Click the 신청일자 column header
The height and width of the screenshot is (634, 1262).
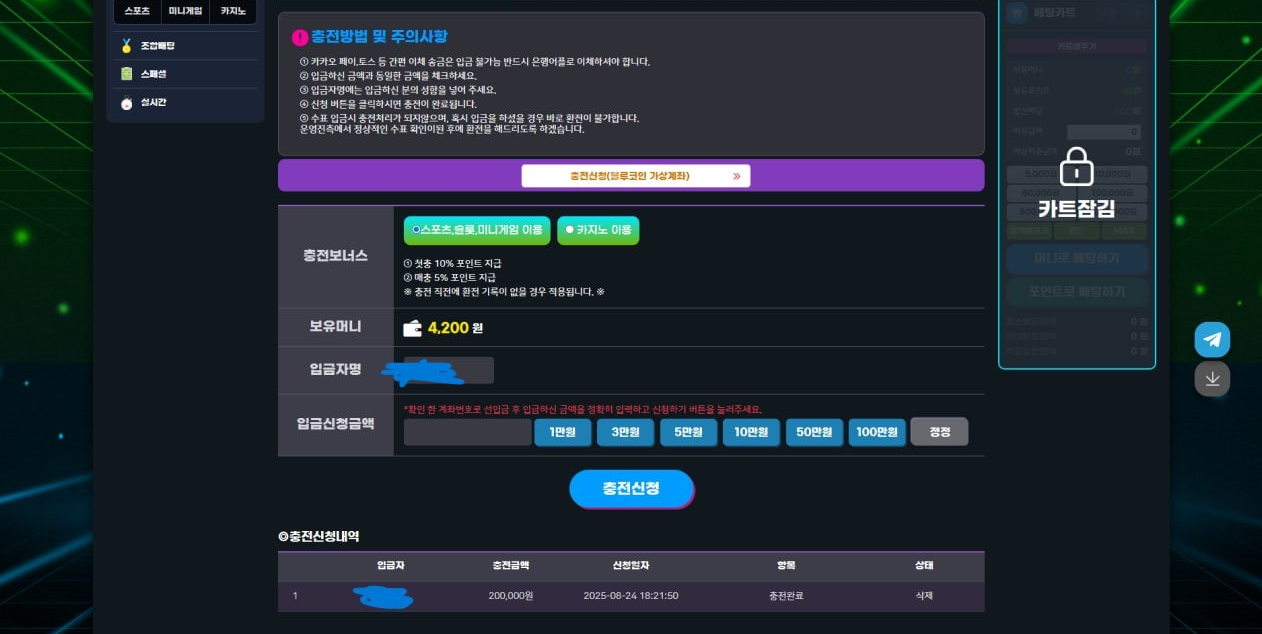point(631,565)
